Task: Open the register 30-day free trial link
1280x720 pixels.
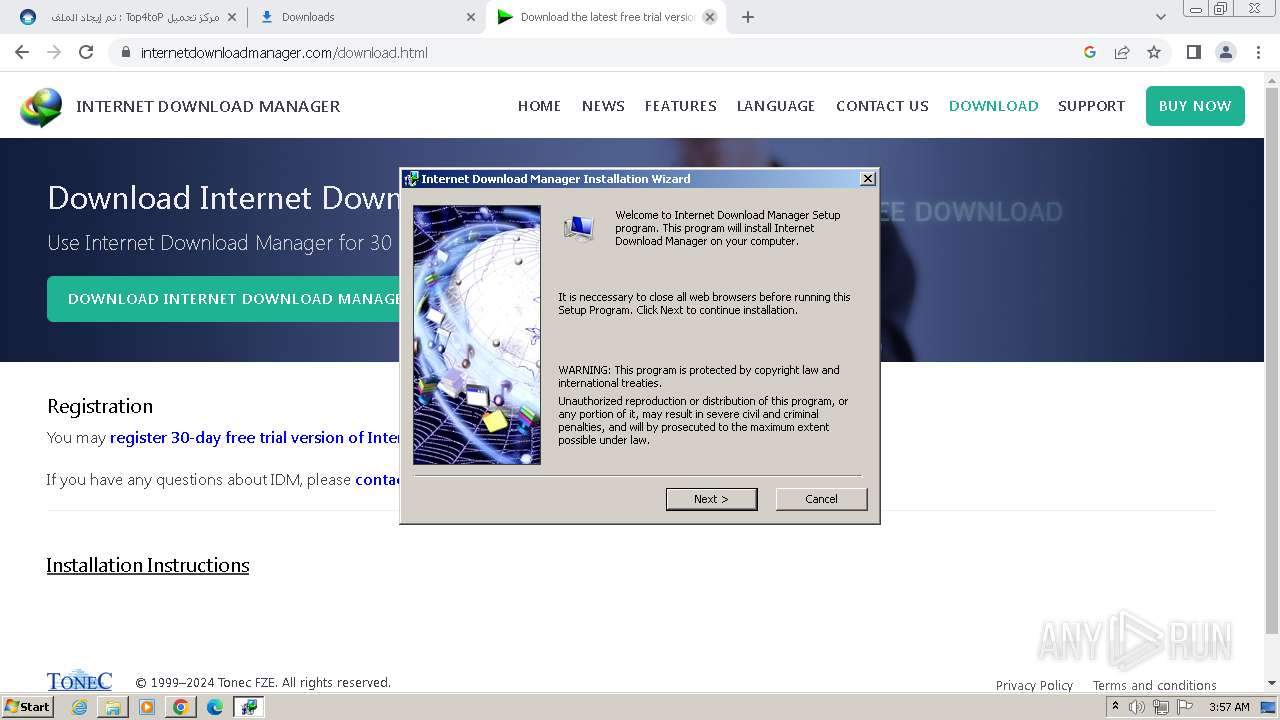Action: point(255,438)
